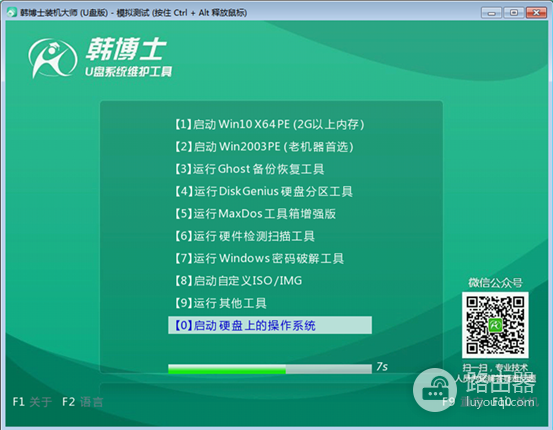Click the app icon in the title bar

click(12, 13)
